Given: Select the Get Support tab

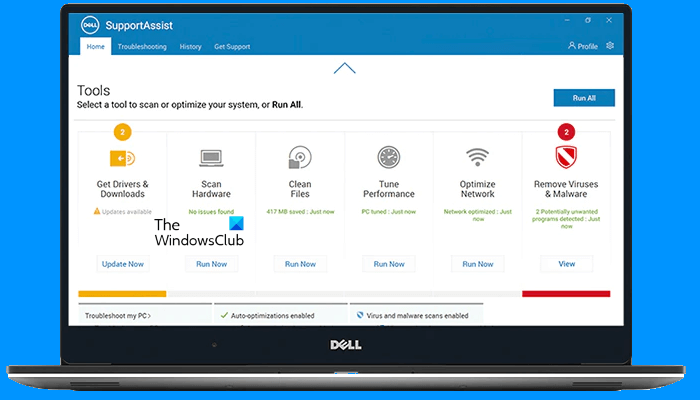Looking at the screenshot, I should (232, 46).
